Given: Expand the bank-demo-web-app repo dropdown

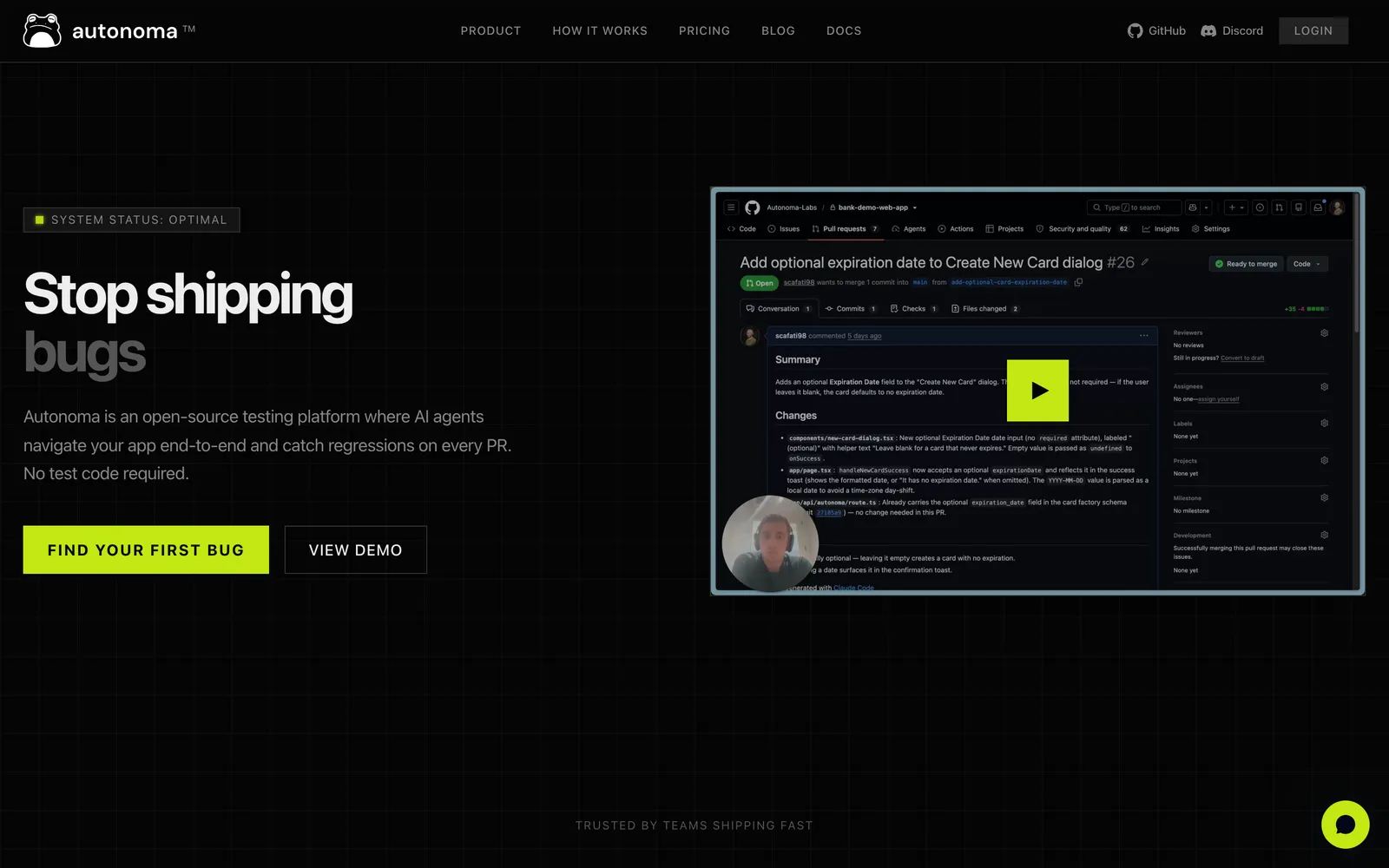Looking at the screenshot, I should click(x=914, y=208).
